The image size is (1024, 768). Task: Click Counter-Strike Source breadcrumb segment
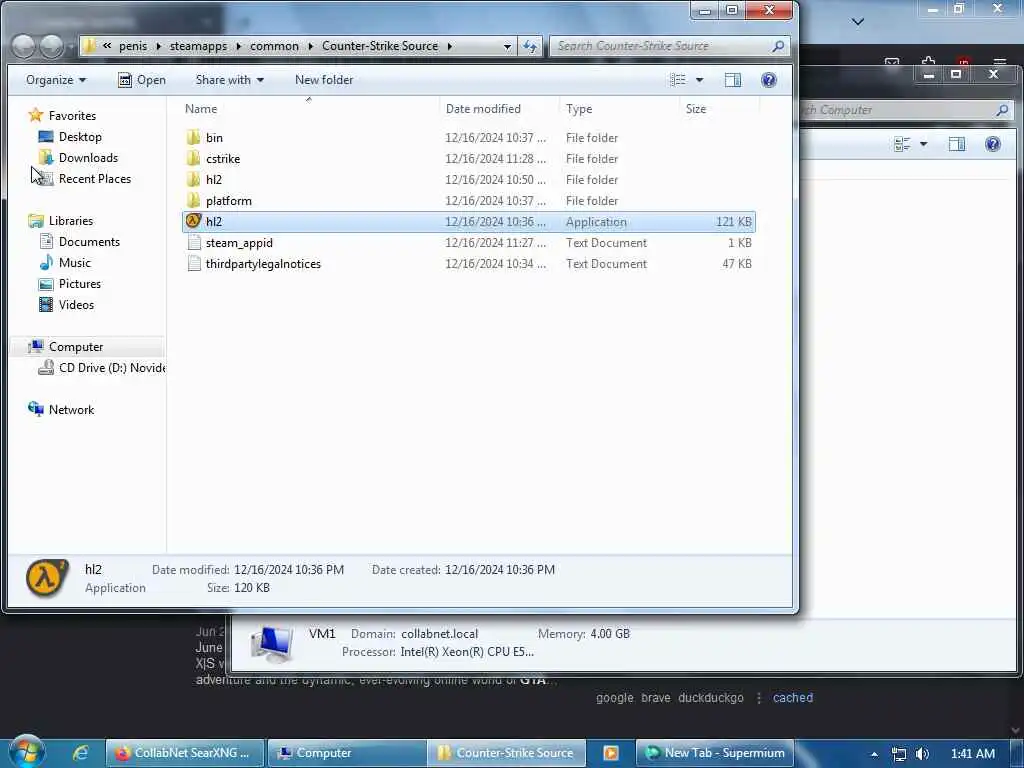pos(380,46)
